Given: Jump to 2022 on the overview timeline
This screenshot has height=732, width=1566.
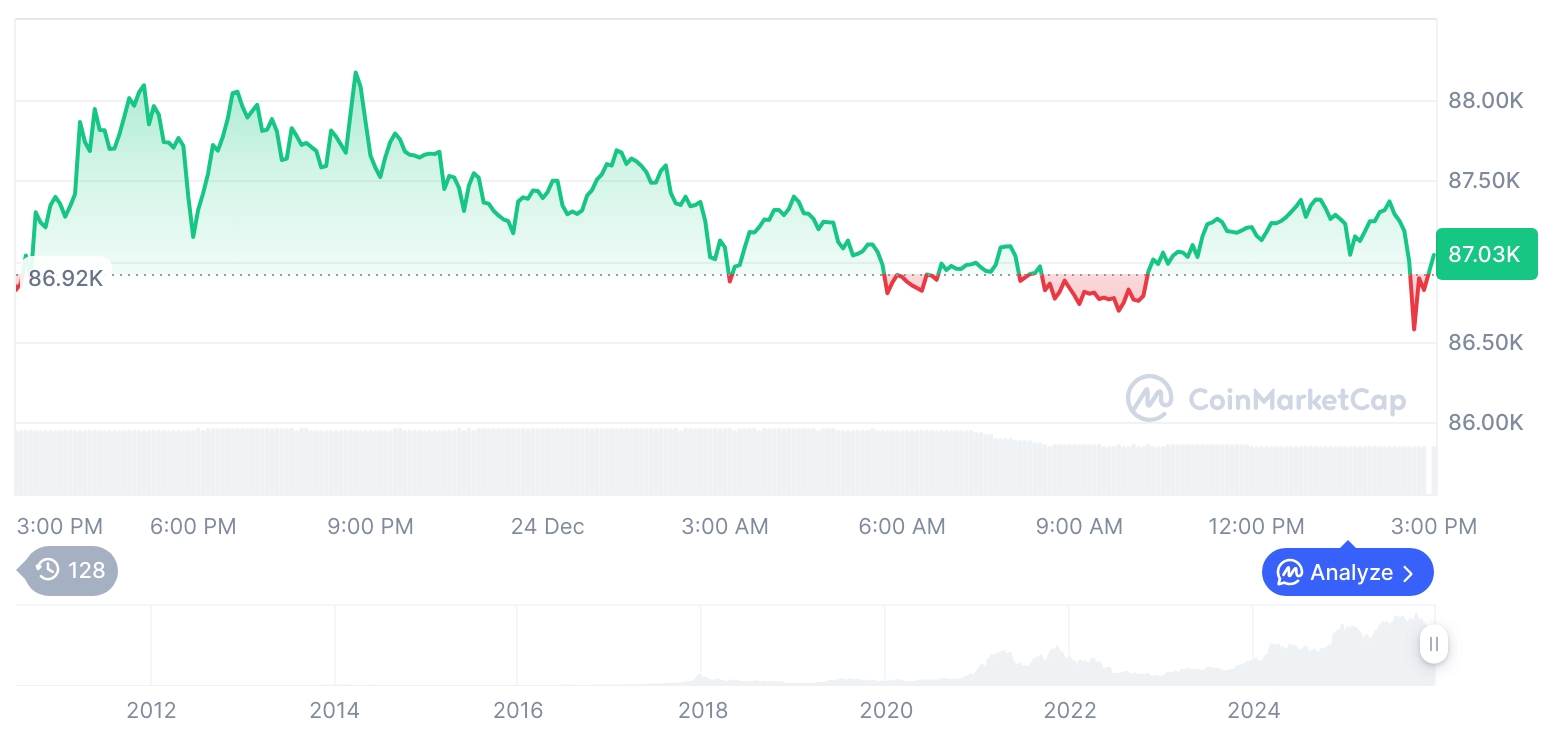Looking at the screenshot, I should pos(1070,710).
